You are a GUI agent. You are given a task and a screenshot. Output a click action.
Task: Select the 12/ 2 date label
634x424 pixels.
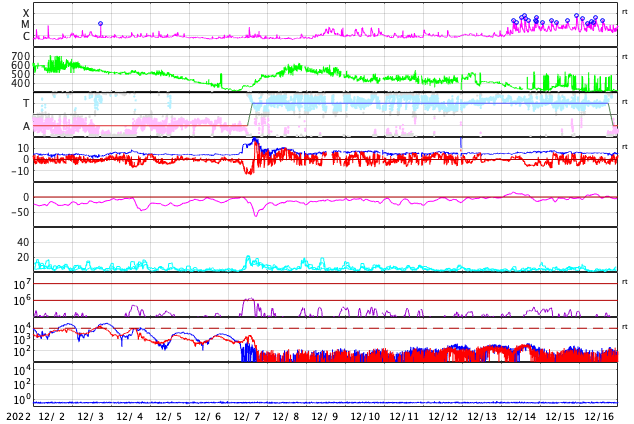click(51, 416)
